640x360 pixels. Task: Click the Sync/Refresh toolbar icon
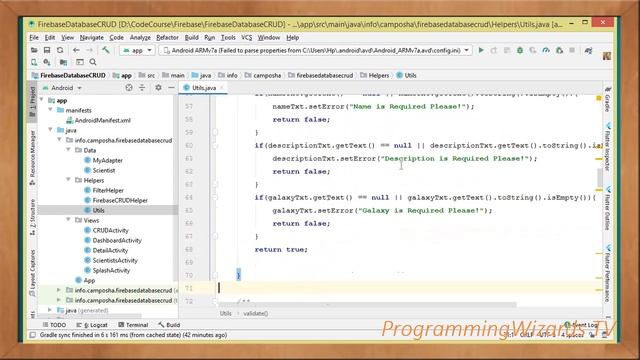(60, 50)
